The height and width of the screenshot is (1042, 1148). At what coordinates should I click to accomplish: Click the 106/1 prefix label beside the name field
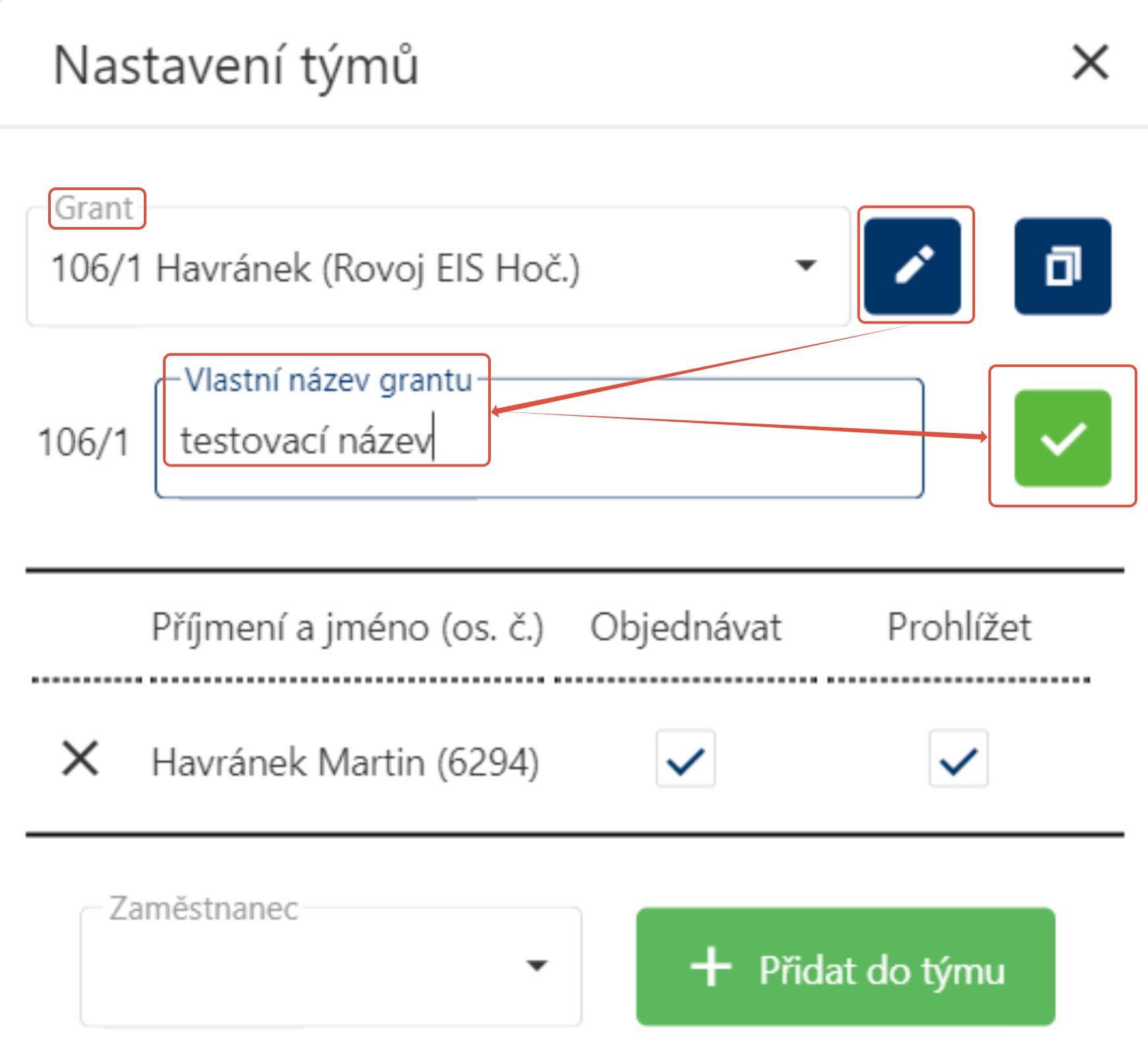coord(83,441)
